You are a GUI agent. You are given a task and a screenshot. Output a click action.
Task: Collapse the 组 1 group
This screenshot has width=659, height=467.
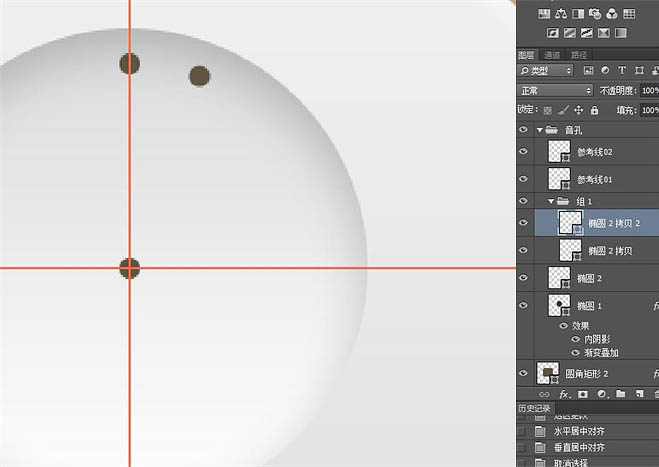[551, 201]
